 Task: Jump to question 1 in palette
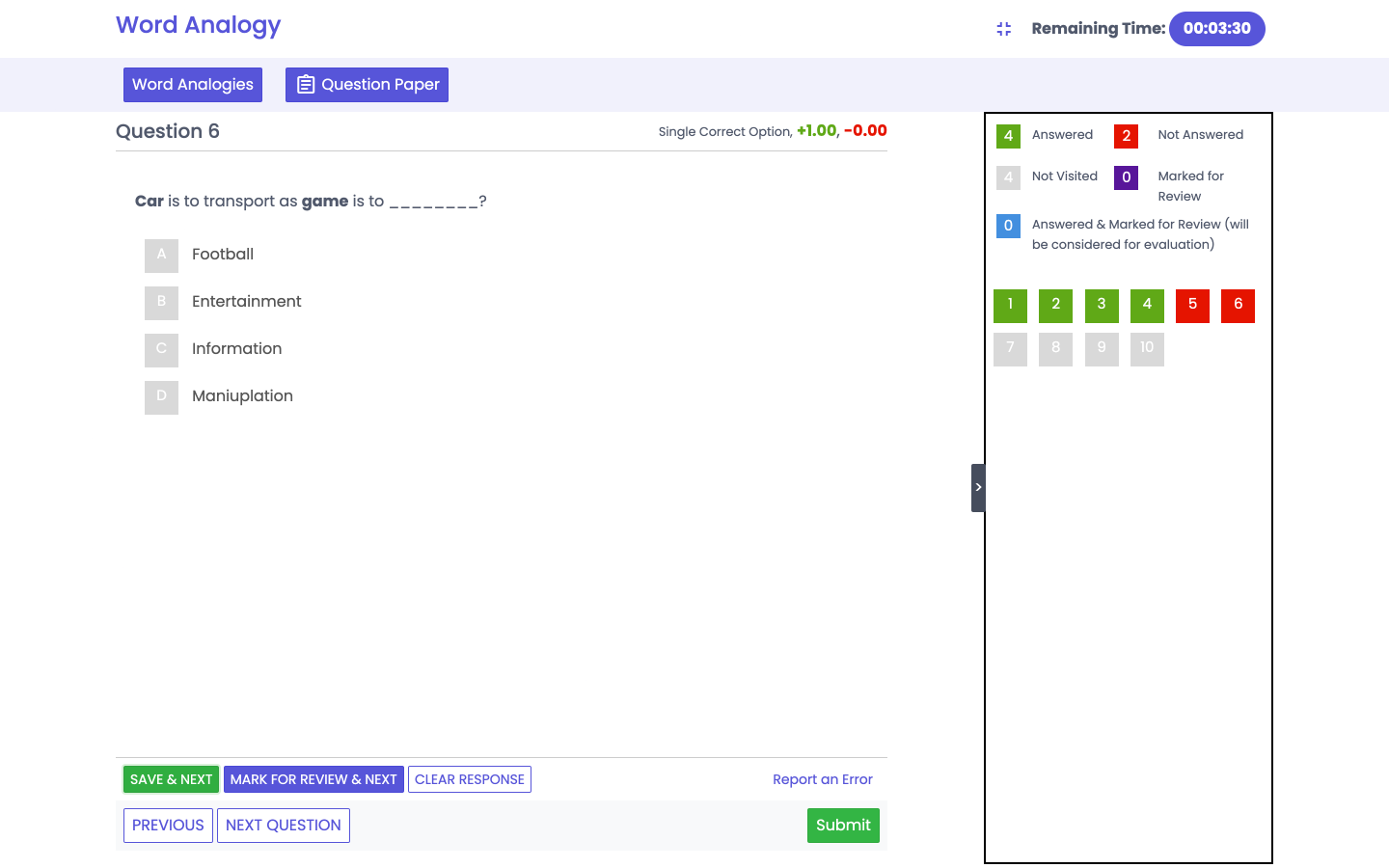tap(1010, 305)
